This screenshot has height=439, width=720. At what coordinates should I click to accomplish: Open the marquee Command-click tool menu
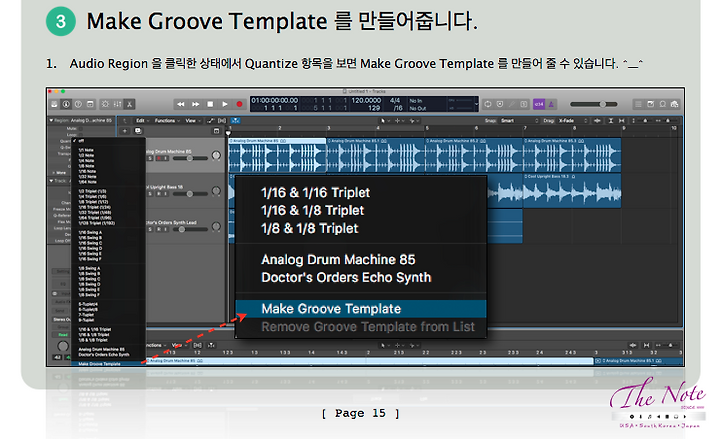click(x=398, y=121)
